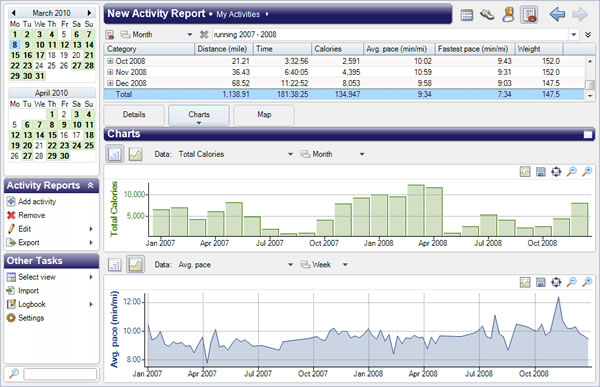The width and height of the screenshot is (600, 387).
Task: Zoom in on the Avg. pace chart
Action: 587,282
